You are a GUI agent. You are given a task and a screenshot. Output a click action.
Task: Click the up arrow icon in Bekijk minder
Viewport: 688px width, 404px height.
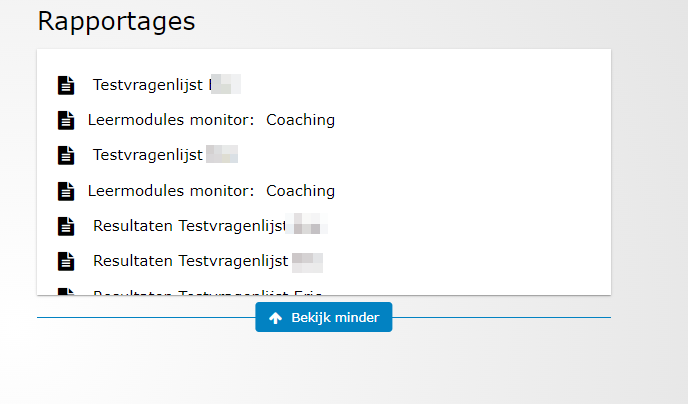[276, 318]
